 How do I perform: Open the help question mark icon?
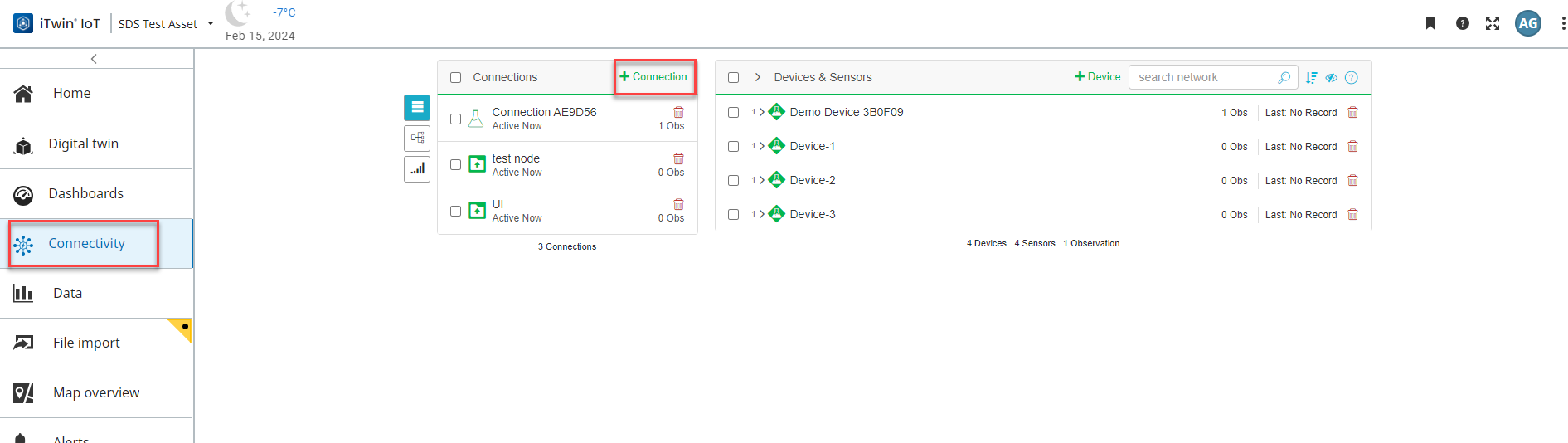coord(1463,23)
